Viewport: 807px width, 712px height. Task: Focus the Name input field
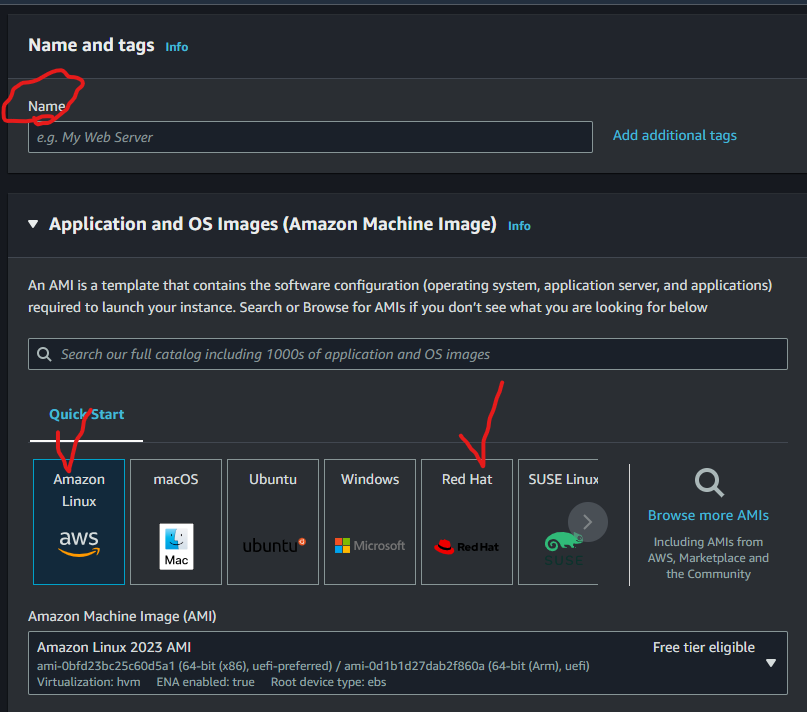pyautogui.click(x=310, y=137)
